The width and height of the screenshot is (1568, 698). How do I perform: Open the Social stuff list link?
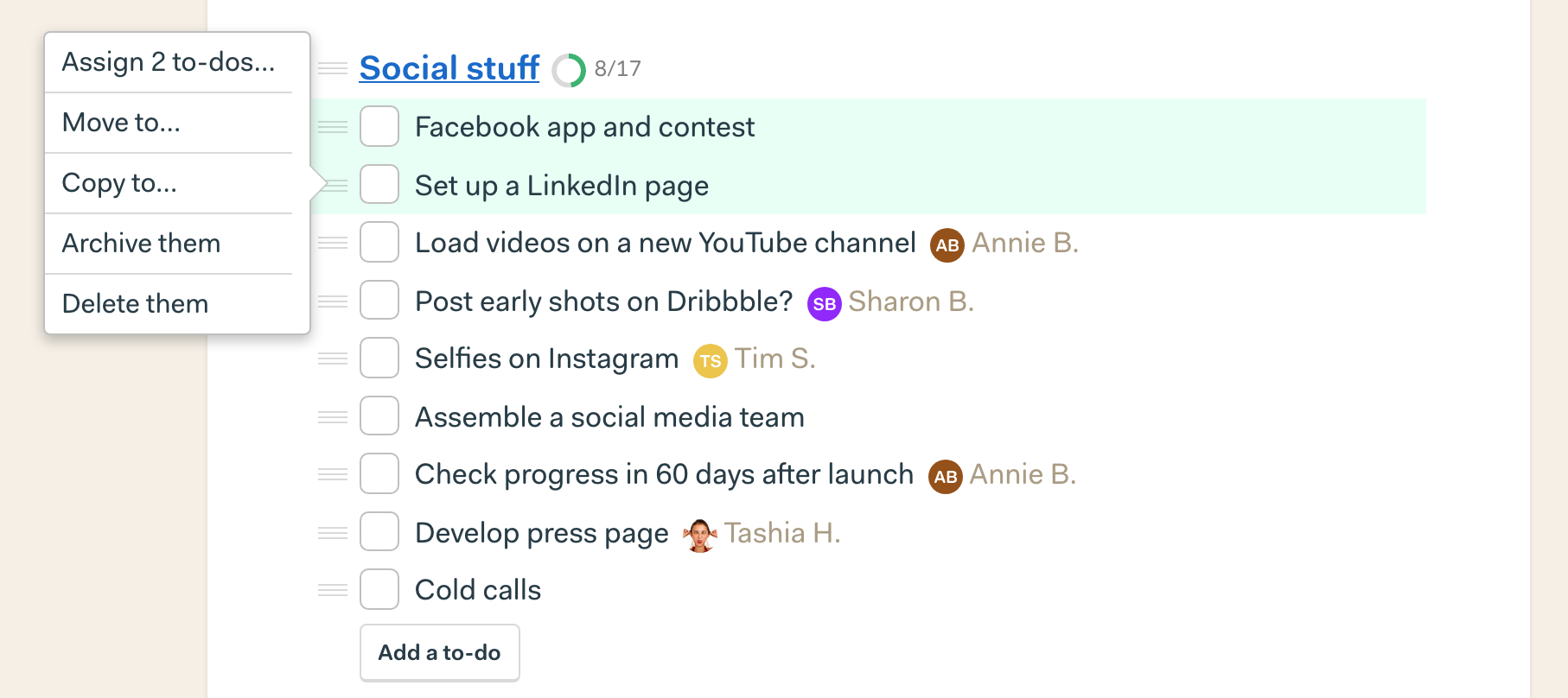pyautogui.click(x=449, y=68)
